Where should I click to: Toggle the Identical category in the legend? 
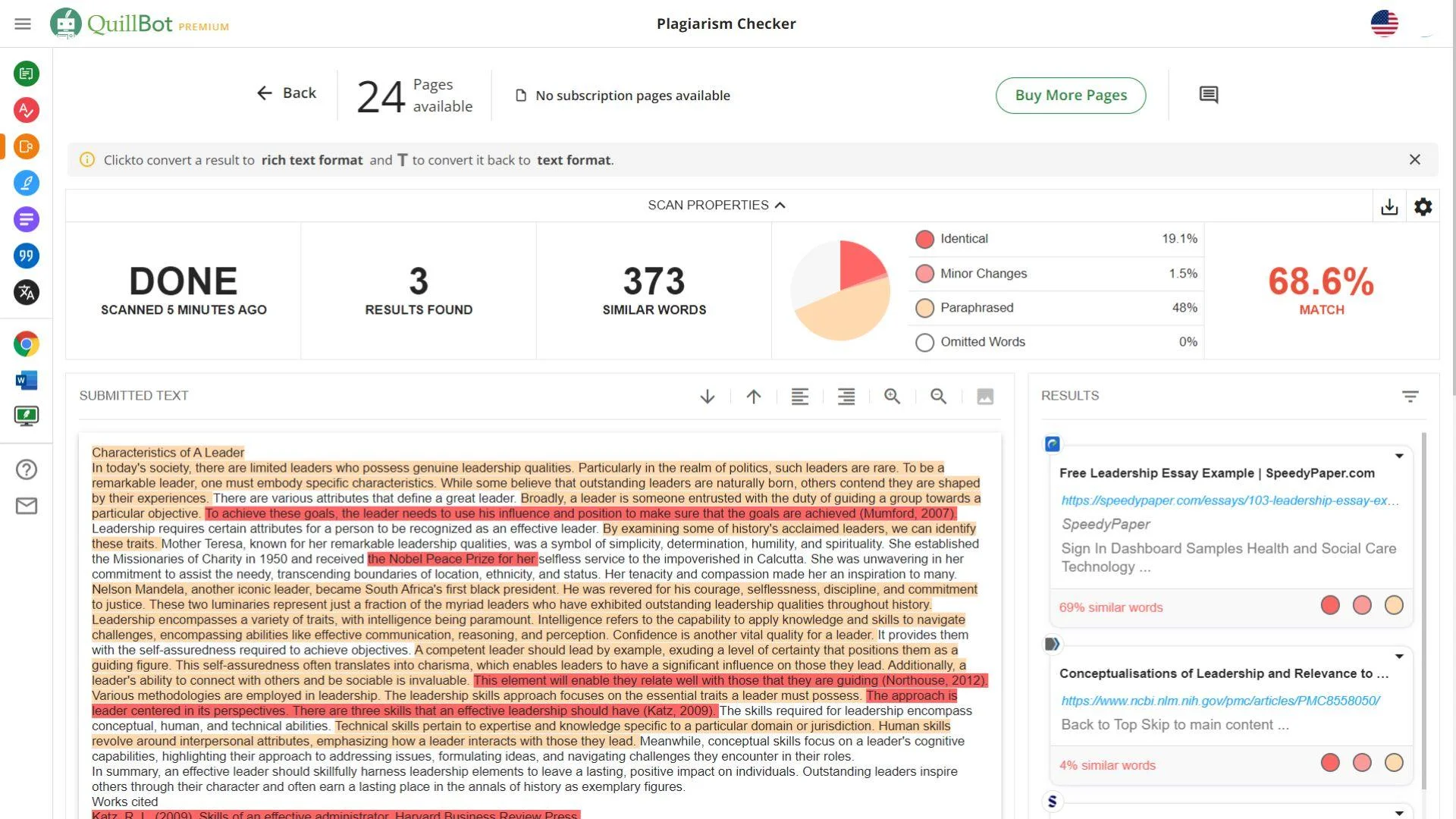point(924,239)
